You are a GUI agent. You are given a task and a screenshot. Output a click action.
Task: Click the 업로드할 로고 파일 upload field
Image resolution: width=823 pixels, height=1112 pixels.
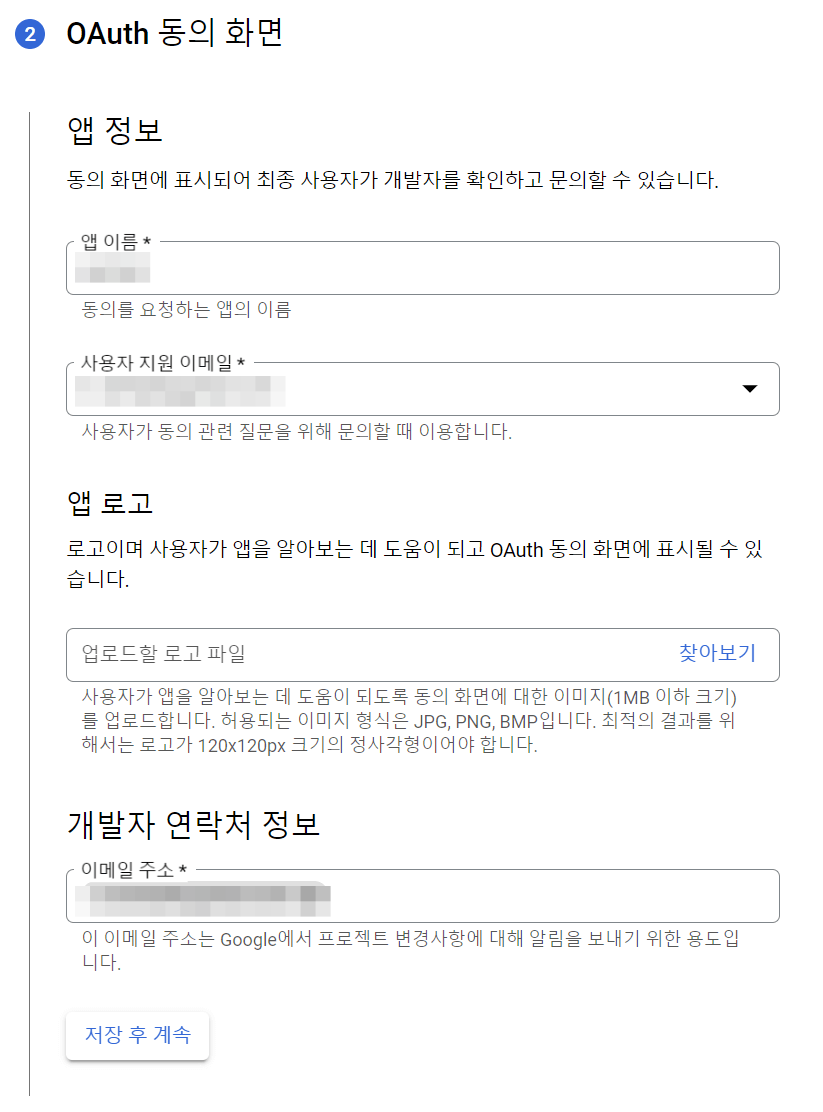point(300,654)
